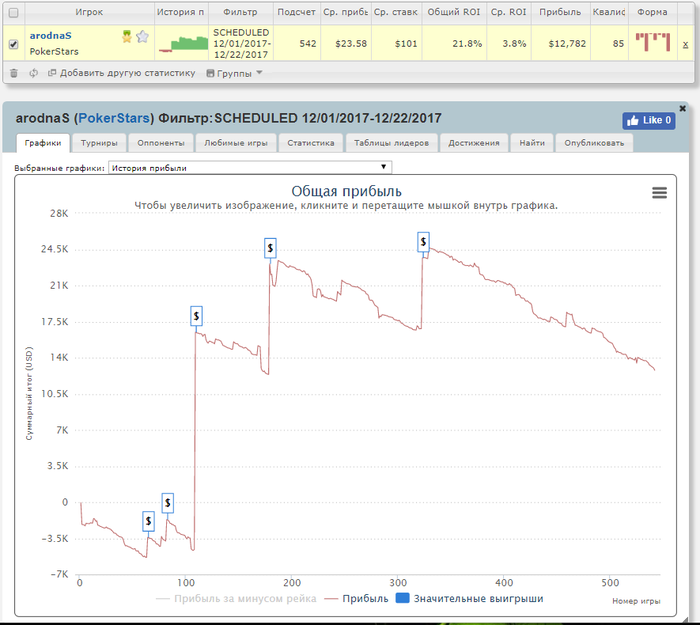
Task: Sort by the Игрок column header
Action: (x=89, y=12)
